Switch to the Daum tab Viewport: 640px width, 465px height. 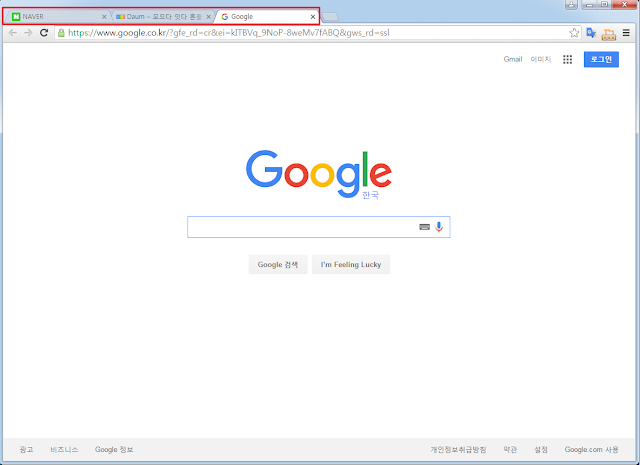pyautogui.click(x=162, y=17)
